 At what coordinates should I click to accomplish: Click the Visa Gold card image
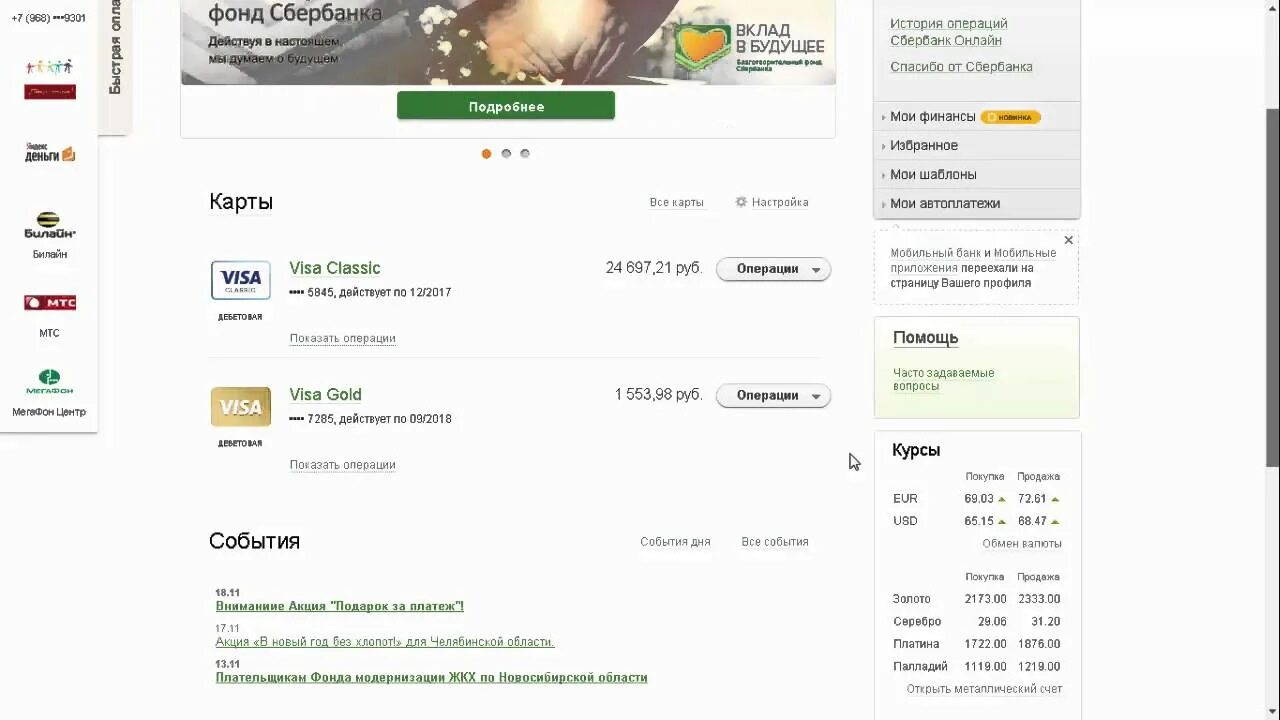pos(240,407)
